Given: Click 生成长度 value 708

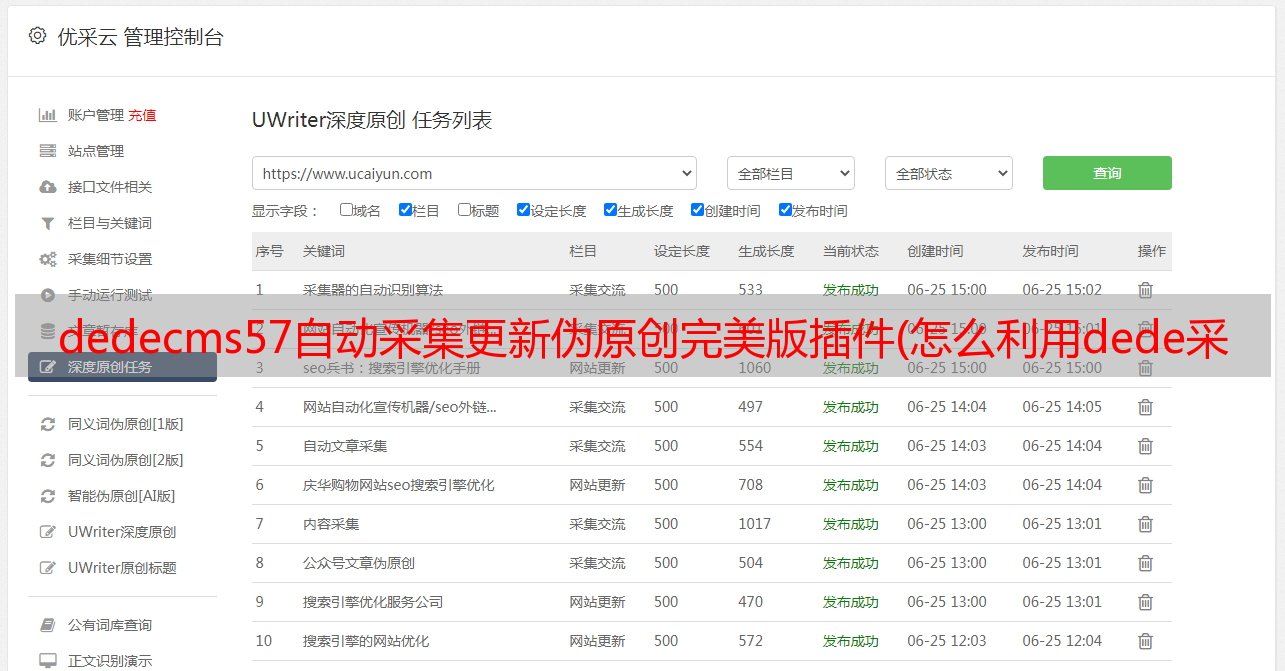Looking at the screenshot, I should click(751, 485).
